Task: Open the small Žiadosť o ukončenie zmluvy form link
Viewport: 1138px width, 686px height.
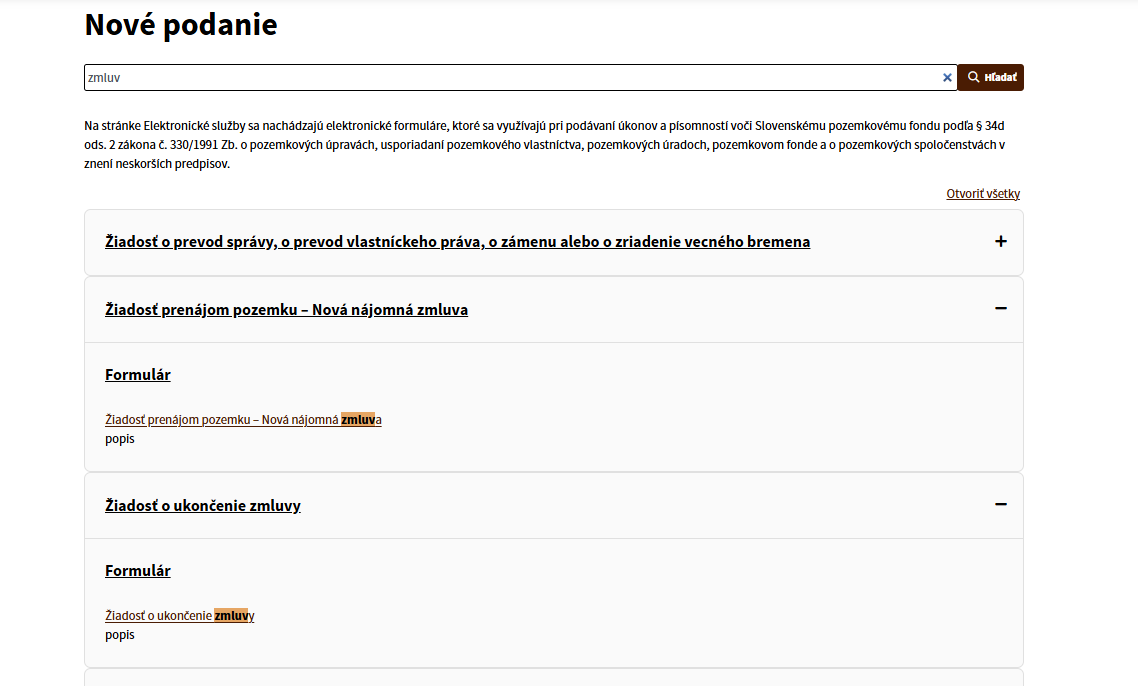Action: pos(160,616)
